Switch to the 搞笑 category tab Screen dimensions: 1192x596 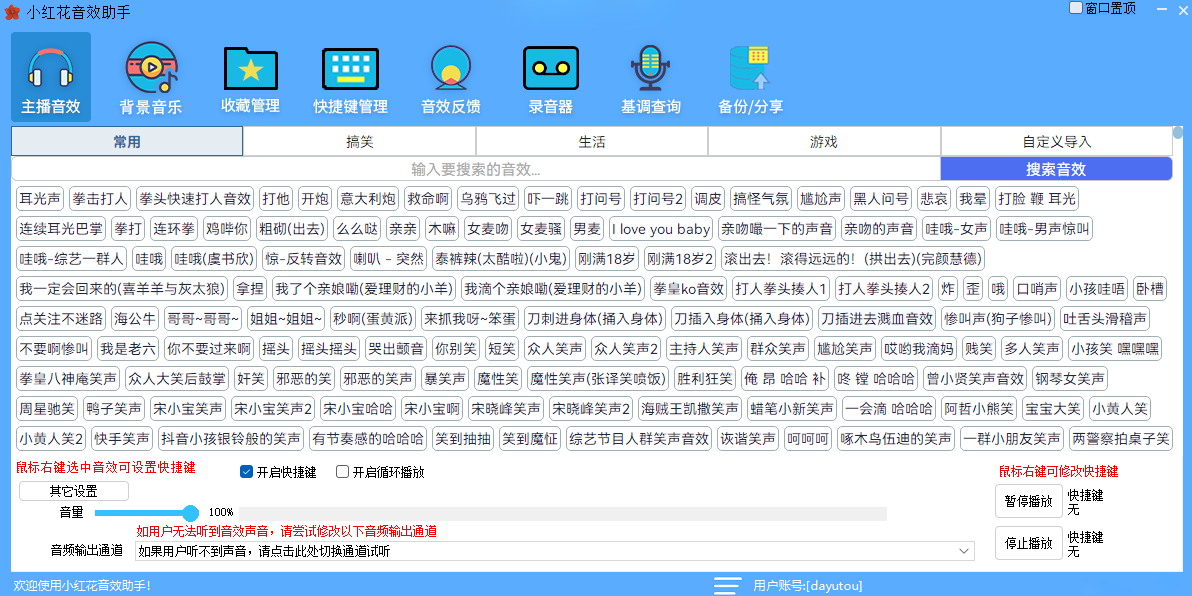coord(359,140)
